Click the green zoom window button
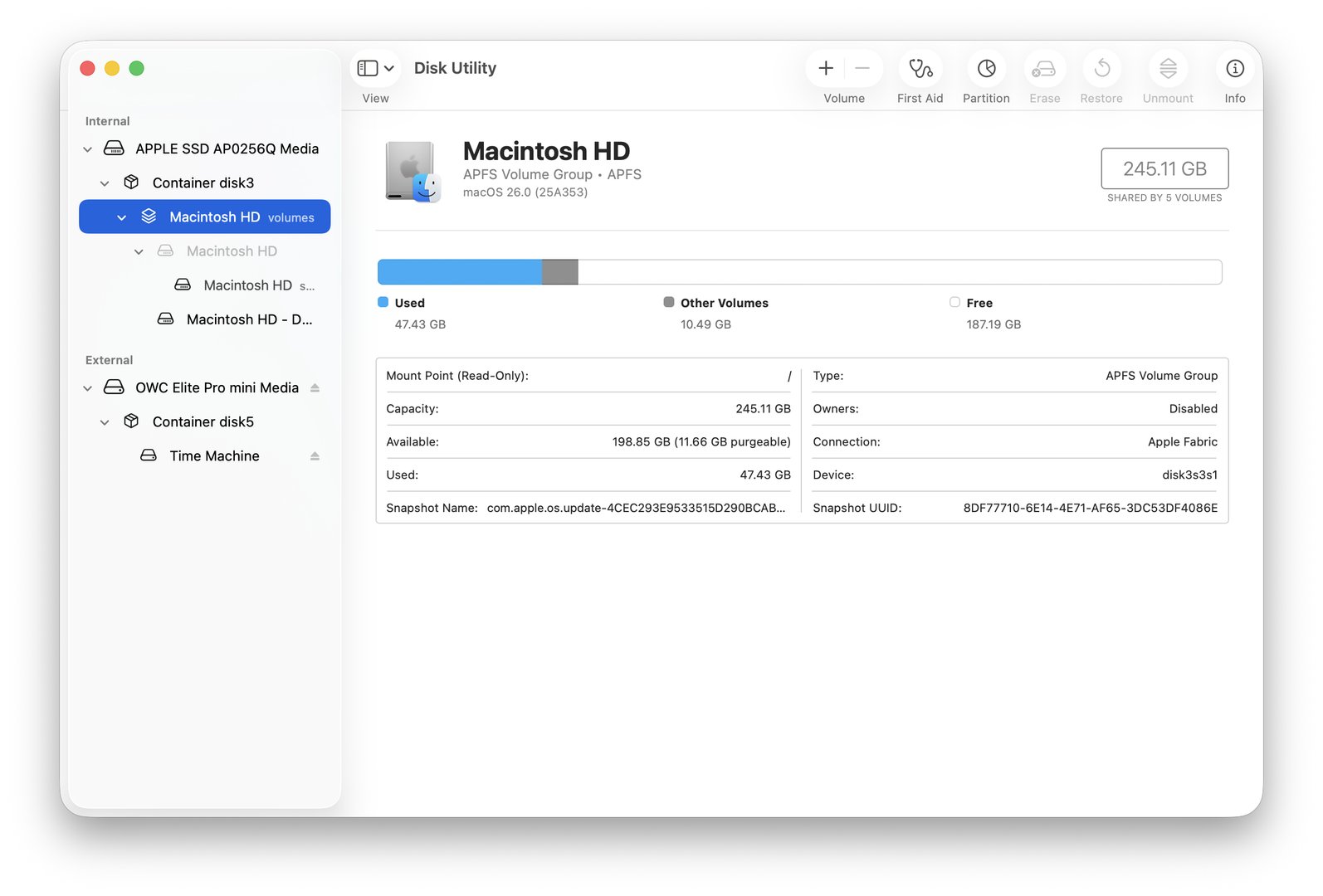This screenshot has height=896, width=1323. (137, 68)
